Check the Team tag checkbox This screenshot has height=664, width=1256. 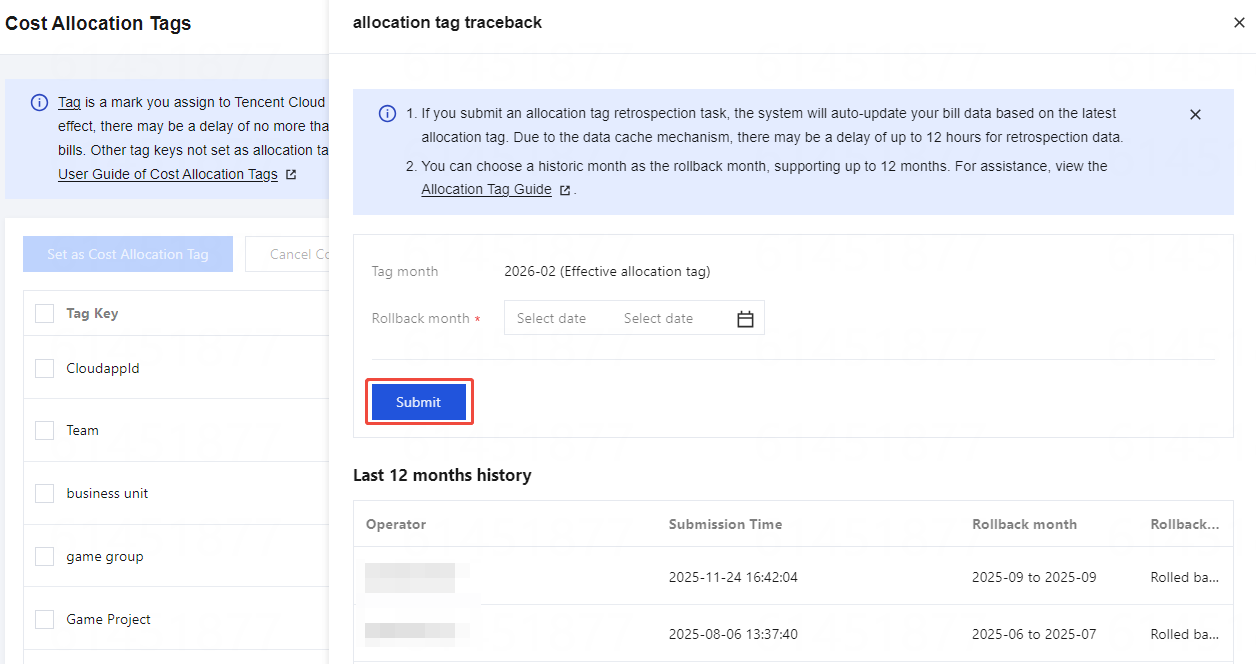tap(45, 431)
